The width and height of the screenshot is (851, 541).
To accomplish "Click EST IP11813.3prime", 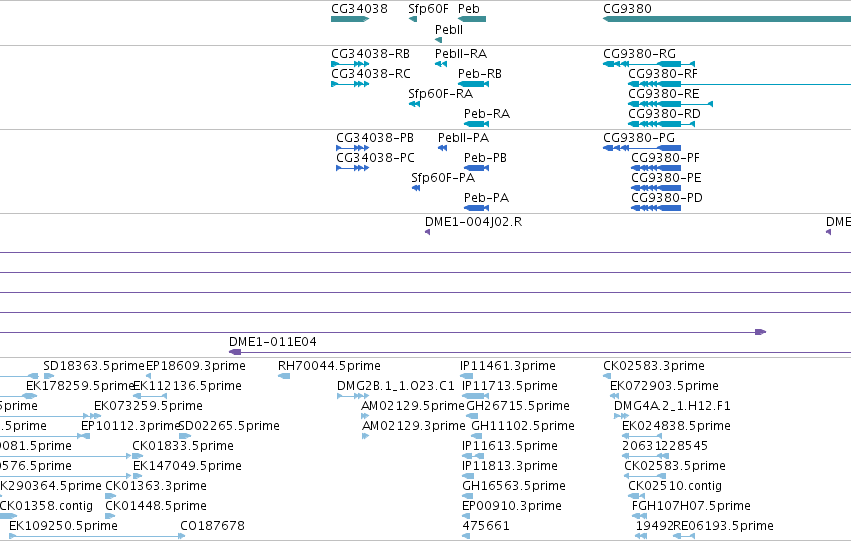I will [x=510, y=467].
